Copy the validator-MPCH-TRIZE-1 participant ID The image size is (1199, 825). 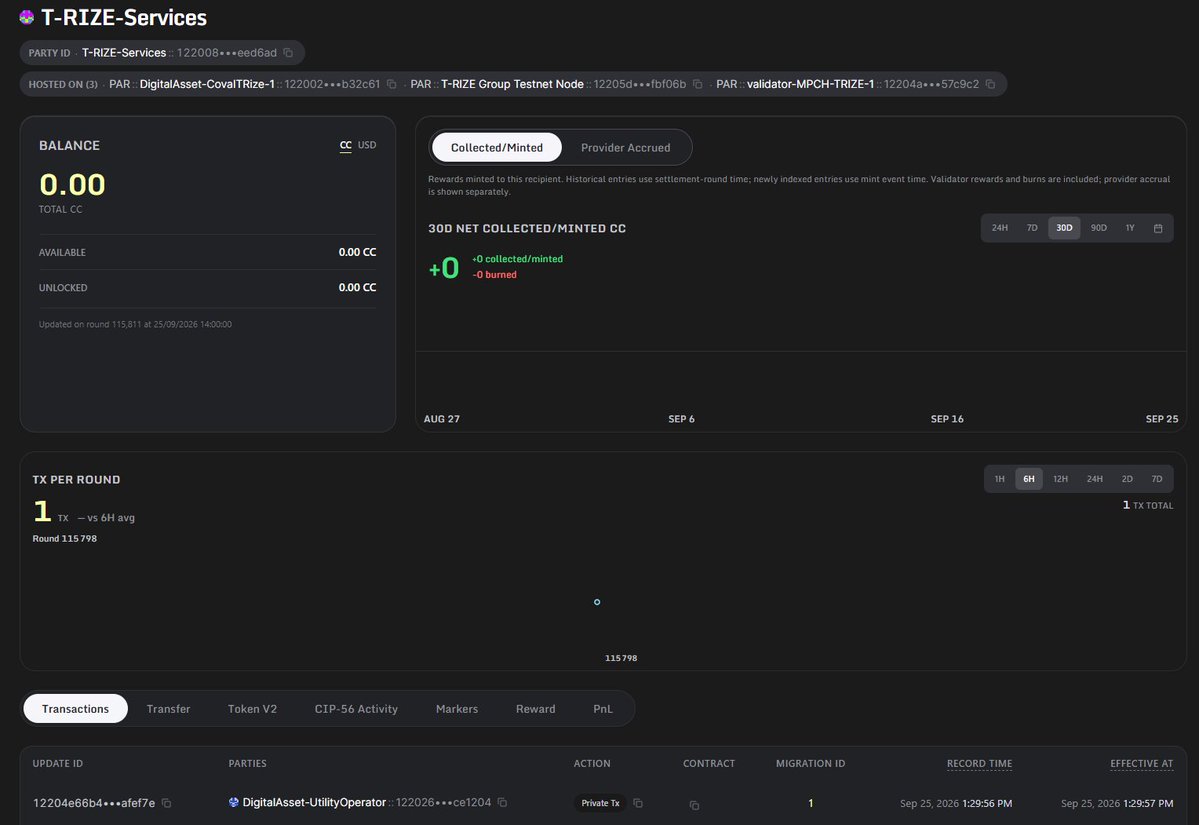point(990,84)
